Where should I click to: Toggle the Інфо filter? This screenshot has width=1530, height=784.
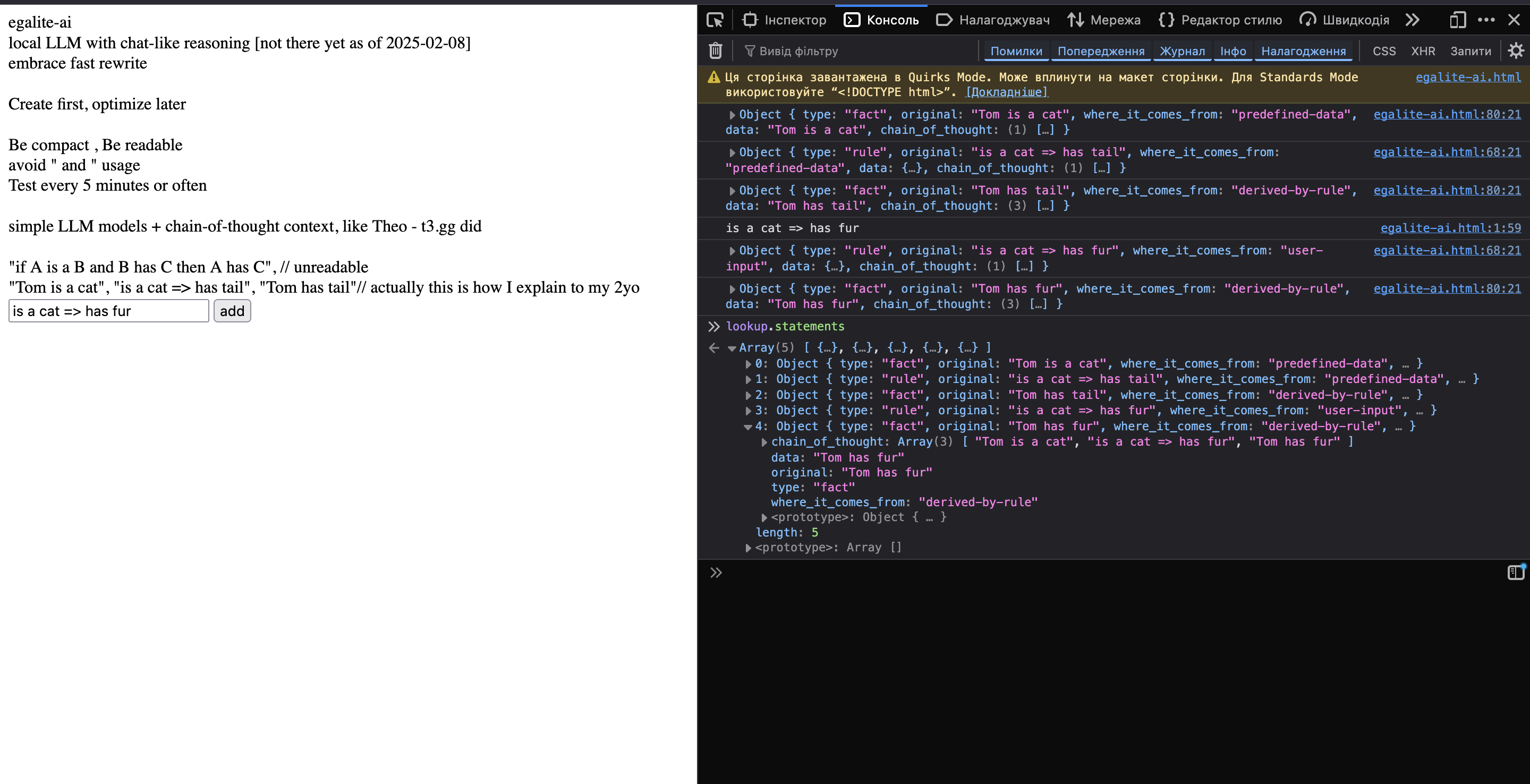pos(1233,51)
